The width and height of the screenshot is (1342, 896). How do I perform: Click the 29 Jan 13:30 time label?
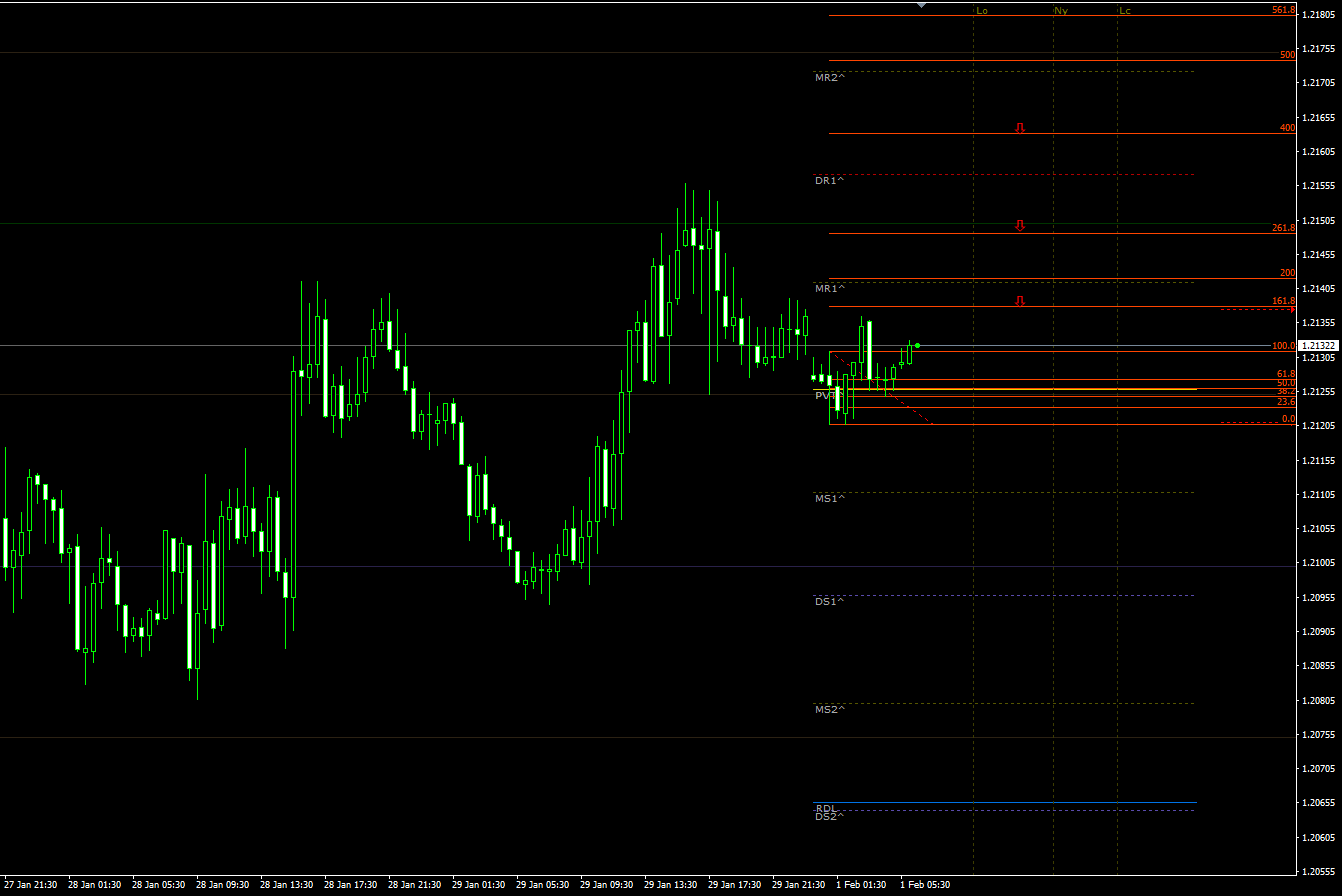(x=671, y=885)
